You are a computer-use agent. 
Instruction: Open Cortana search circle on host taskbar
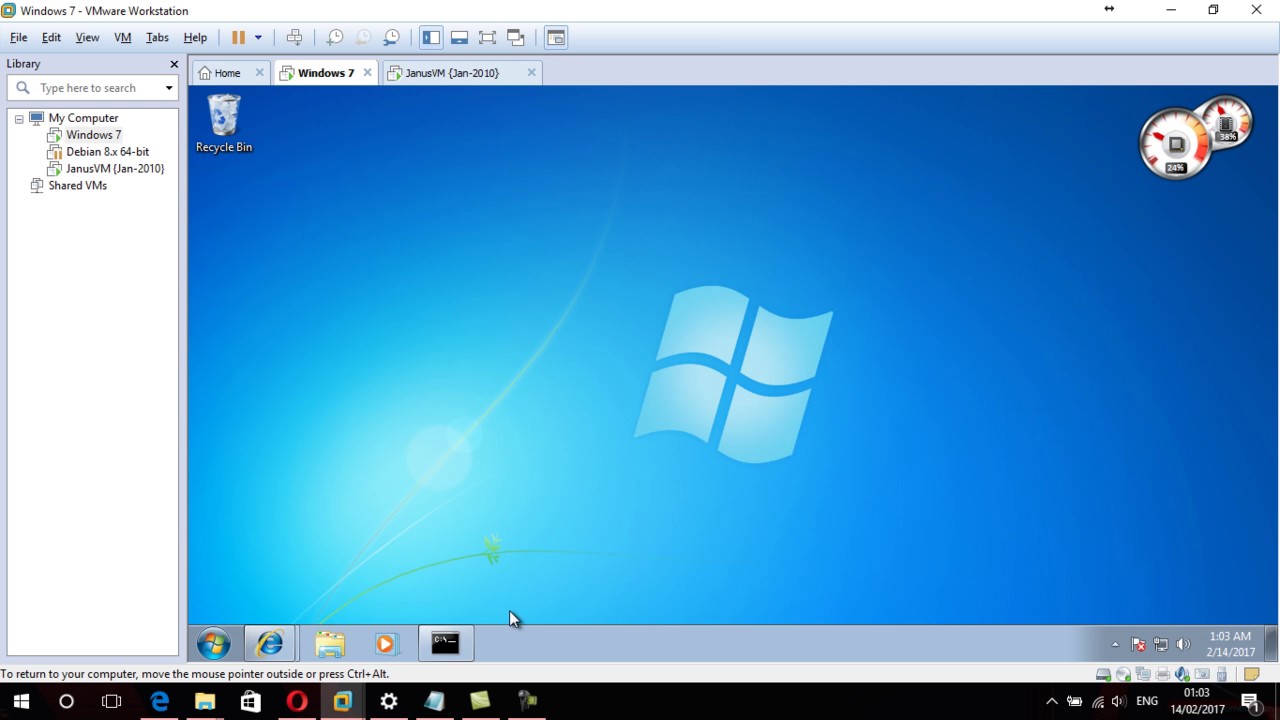tap(66, 702)
